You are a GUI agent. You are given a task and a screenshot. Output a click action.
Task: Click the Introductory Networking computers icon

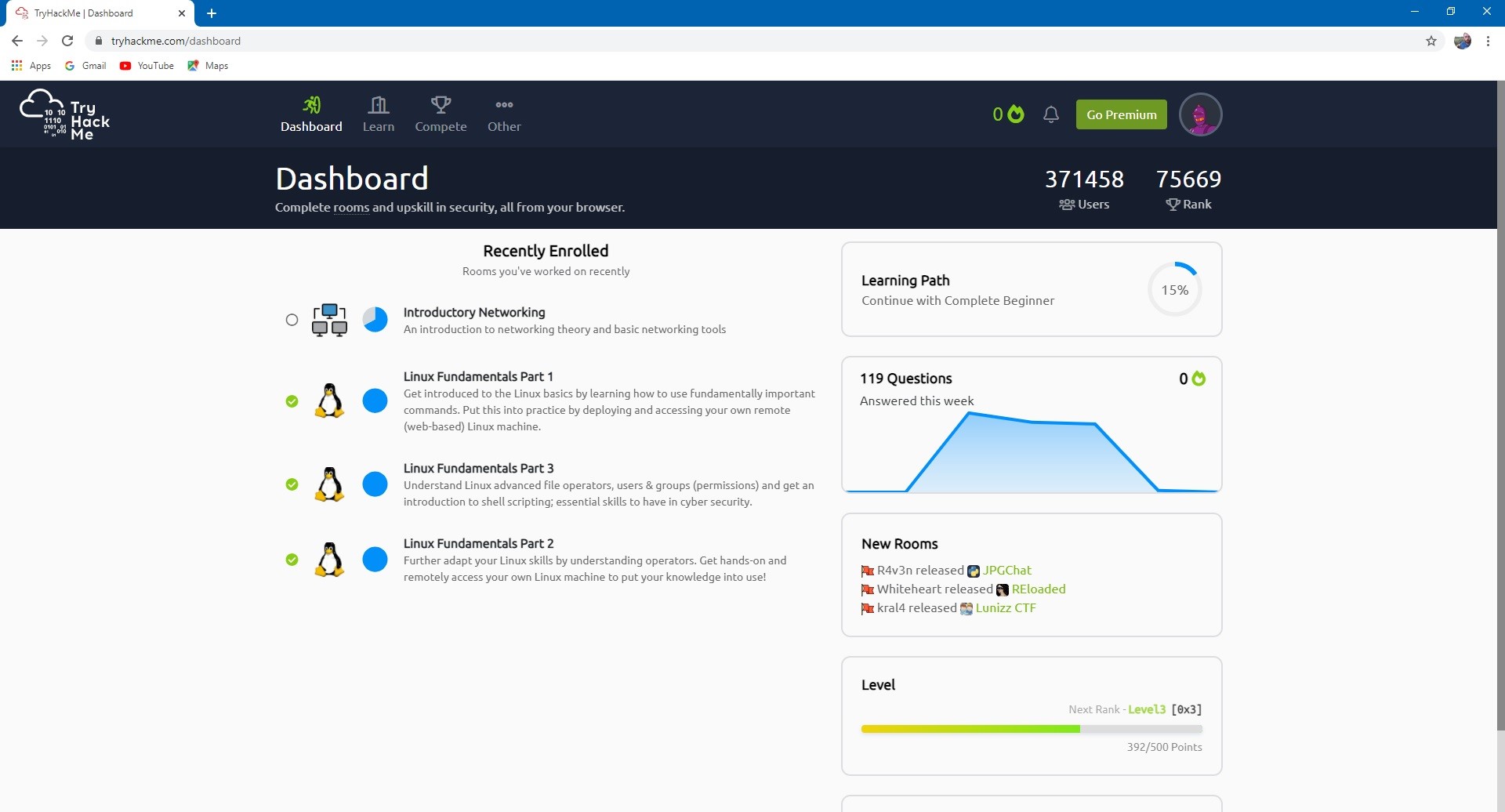pos(329,320)
